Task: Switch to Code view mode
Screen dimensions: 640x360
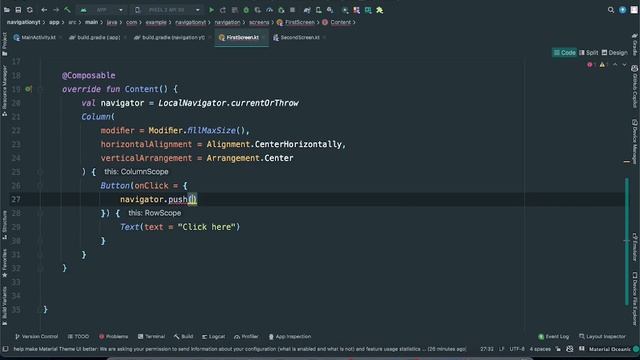Action: coord(564,53)
